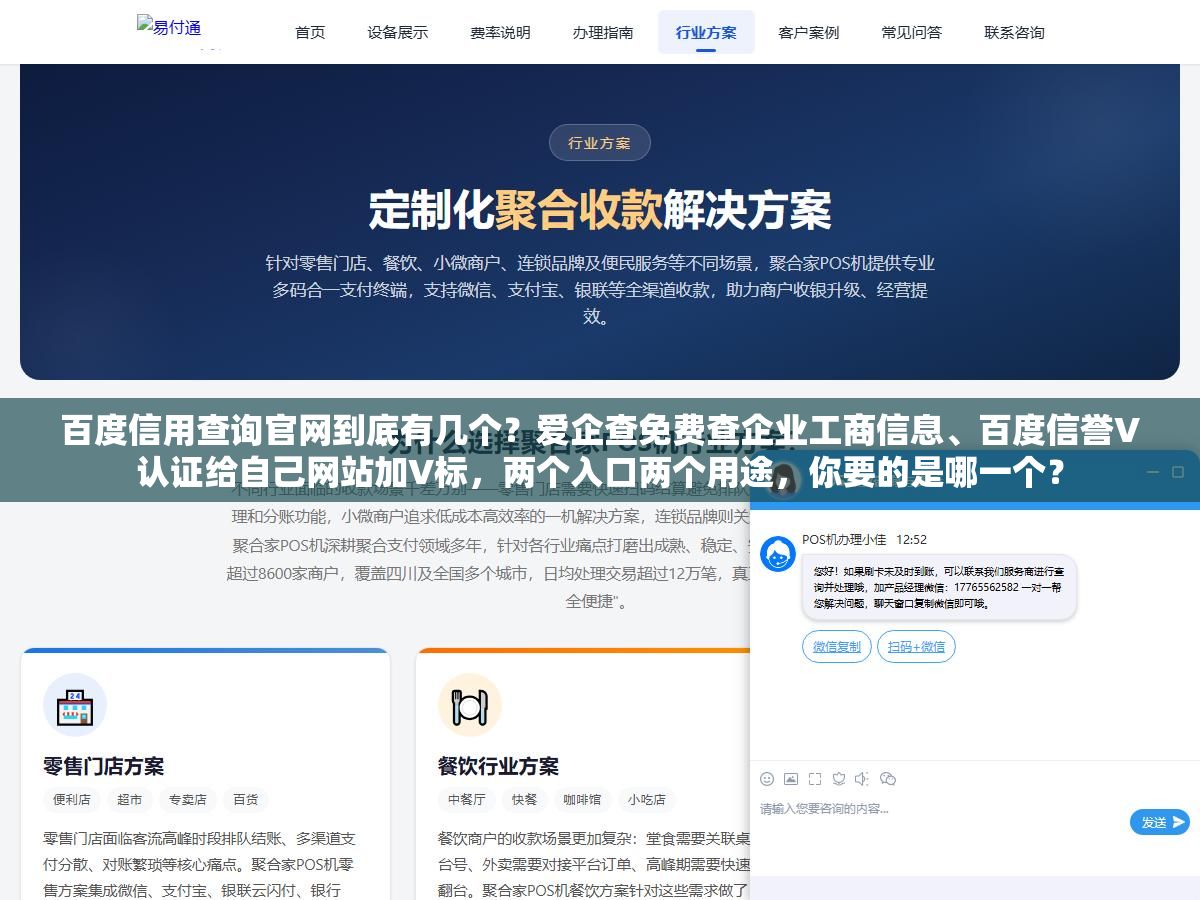Click the 小吃店 tag
The height and width of the screenshot is (900, 1200).
(646, 800)
